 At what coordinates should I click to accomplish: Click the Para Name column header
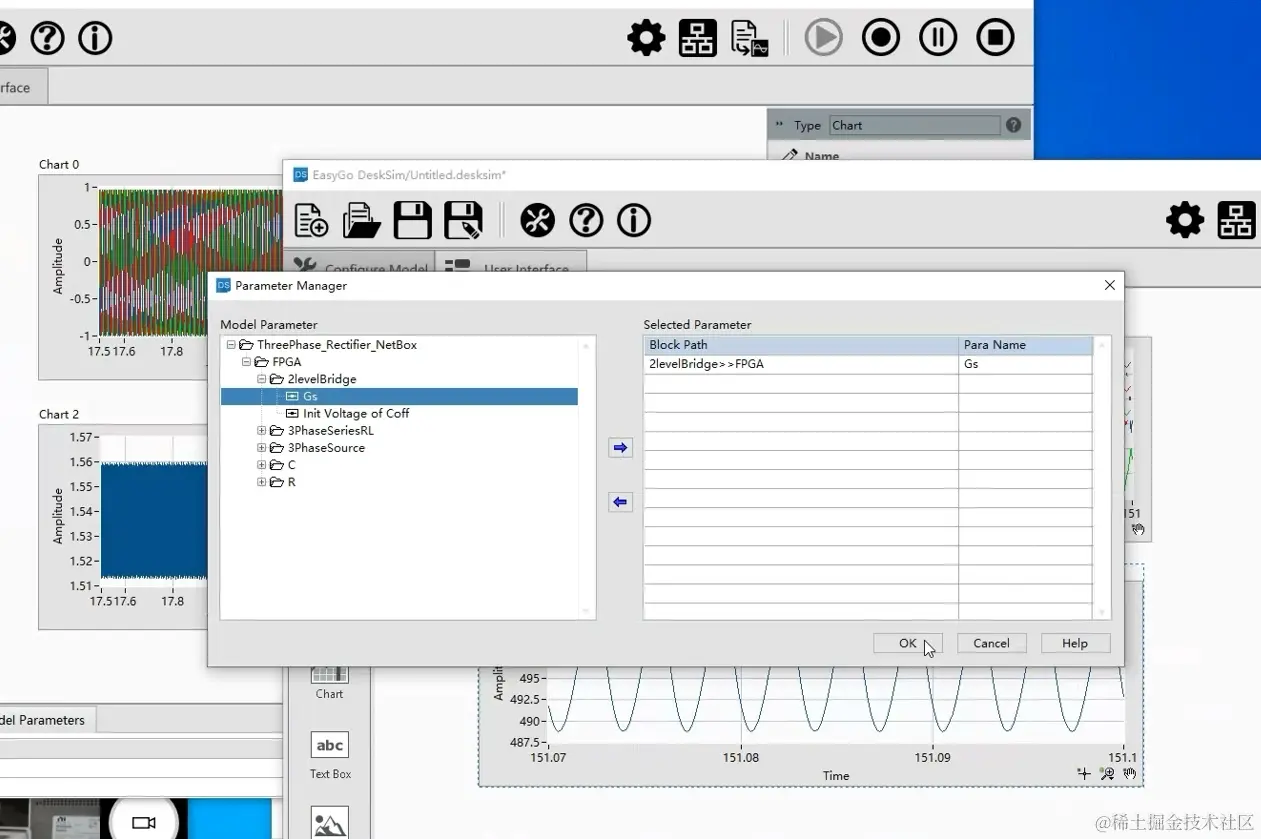tap(1025, 345)
